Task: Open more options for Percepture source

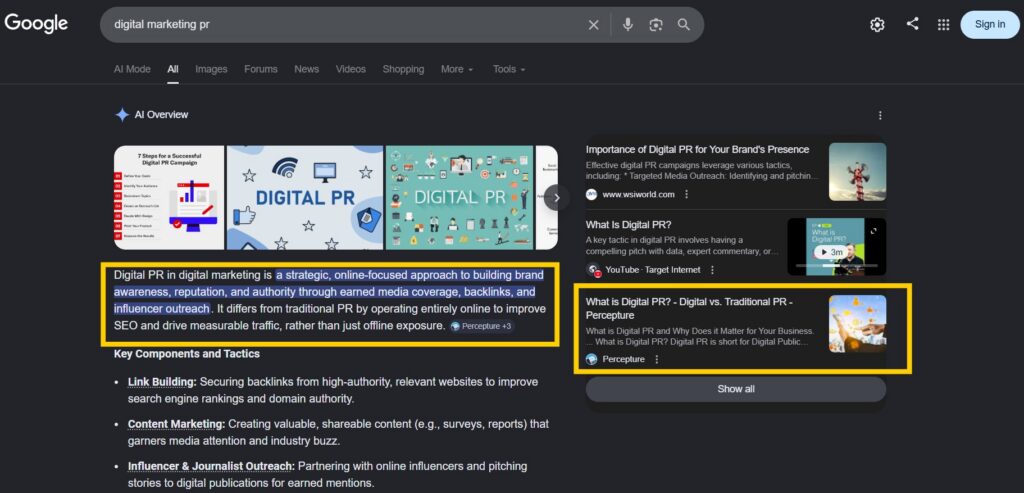Action: [x=656, y=359]
